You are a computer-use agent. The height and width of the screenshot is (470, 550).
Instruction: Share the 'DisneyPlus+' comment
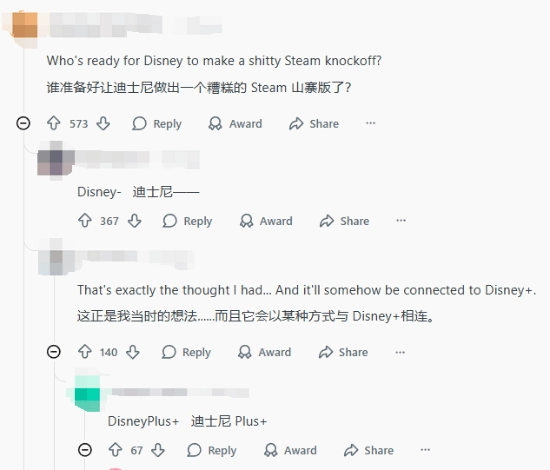369,450
